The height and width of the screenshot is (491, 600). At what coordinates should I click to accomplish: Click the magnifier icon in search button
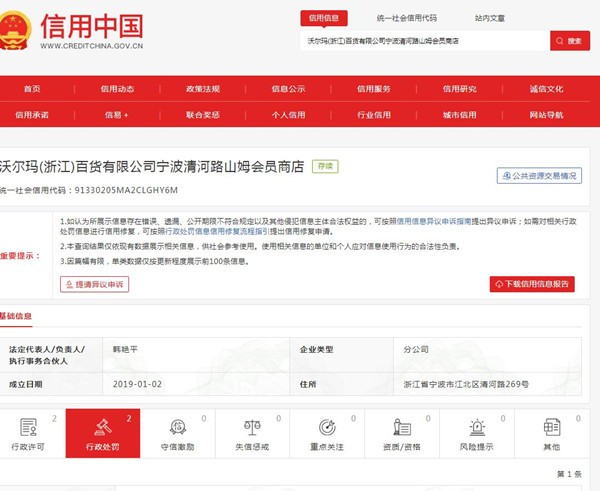pos(560,41)
